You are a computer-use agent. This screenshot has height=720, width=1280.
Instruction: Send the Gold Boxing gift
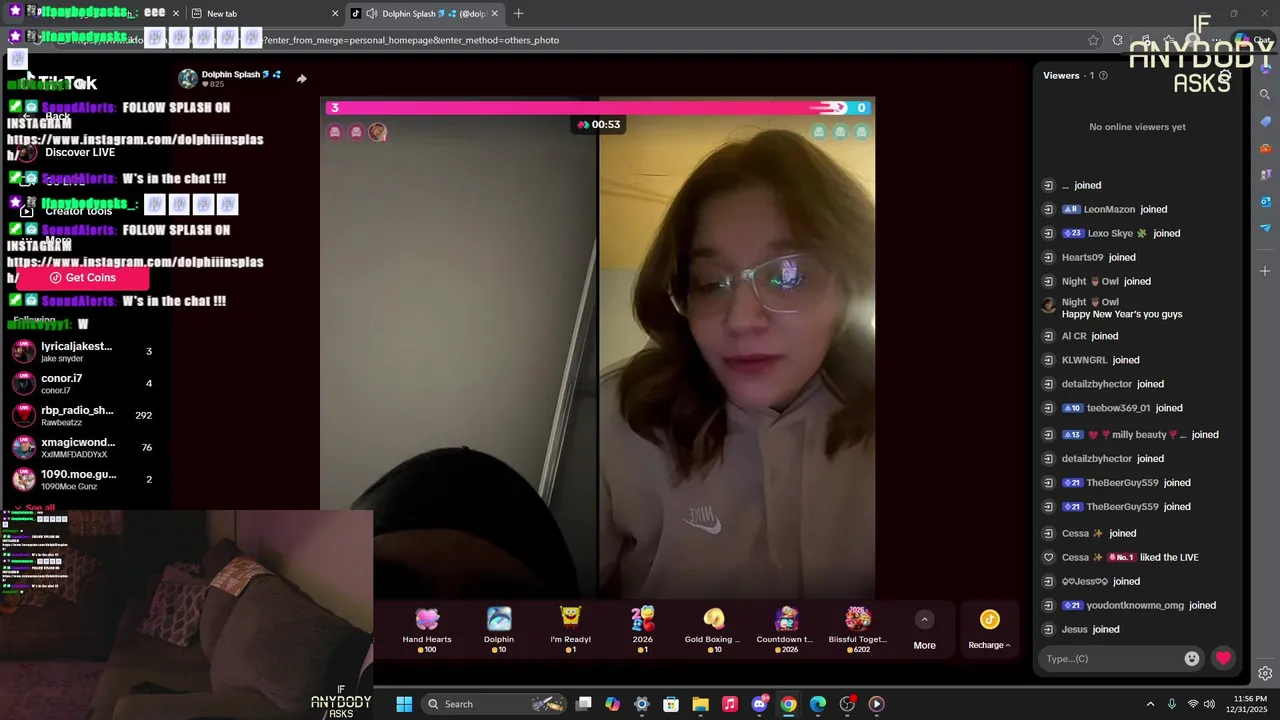713,630
